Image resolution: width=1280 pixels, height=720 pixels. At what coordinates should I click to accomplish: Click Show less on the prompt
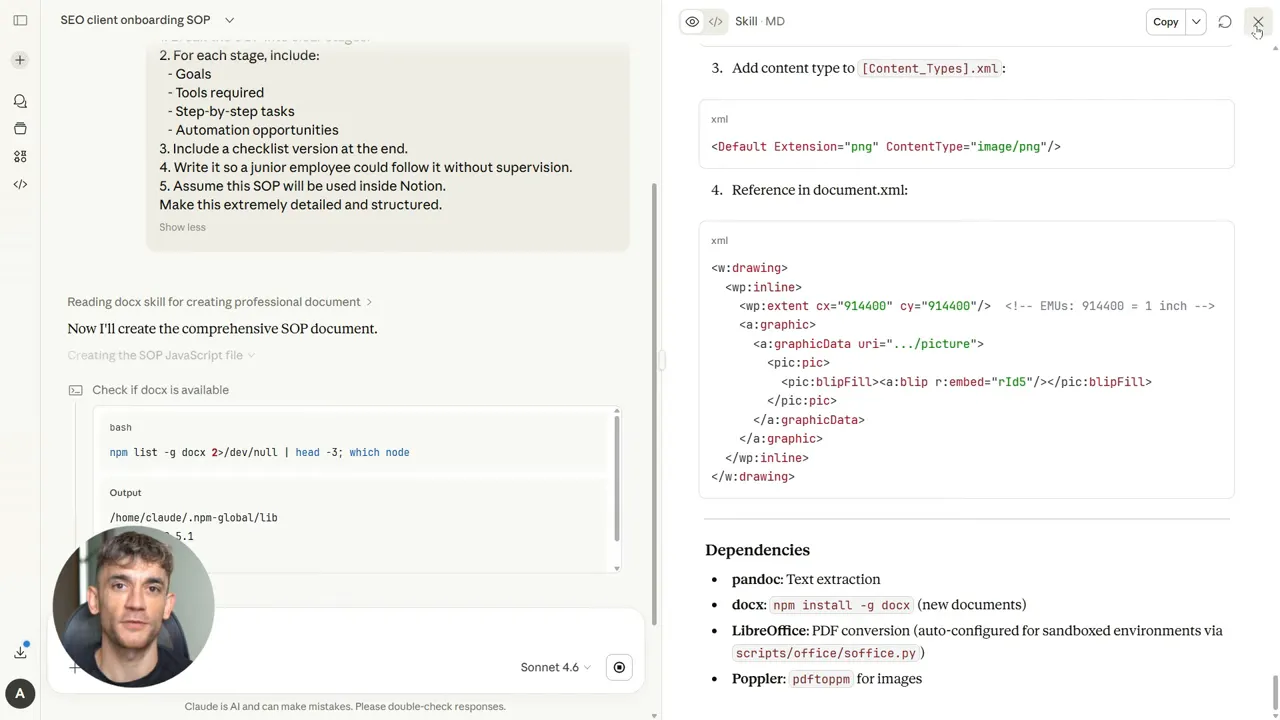(x=182, y=227)
